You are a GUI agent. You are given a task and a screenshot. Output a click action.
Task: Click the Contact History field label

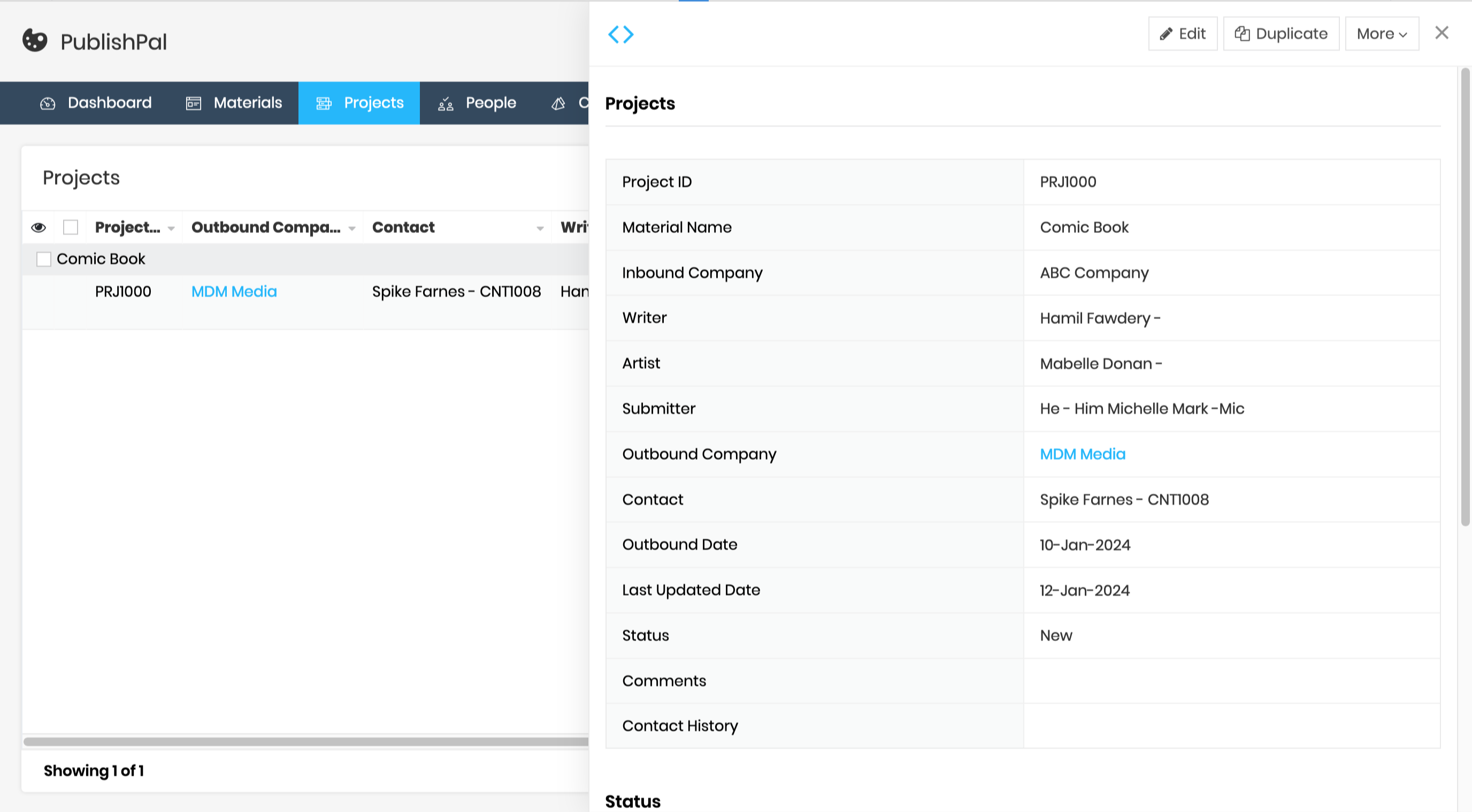[x=680, y=726]
